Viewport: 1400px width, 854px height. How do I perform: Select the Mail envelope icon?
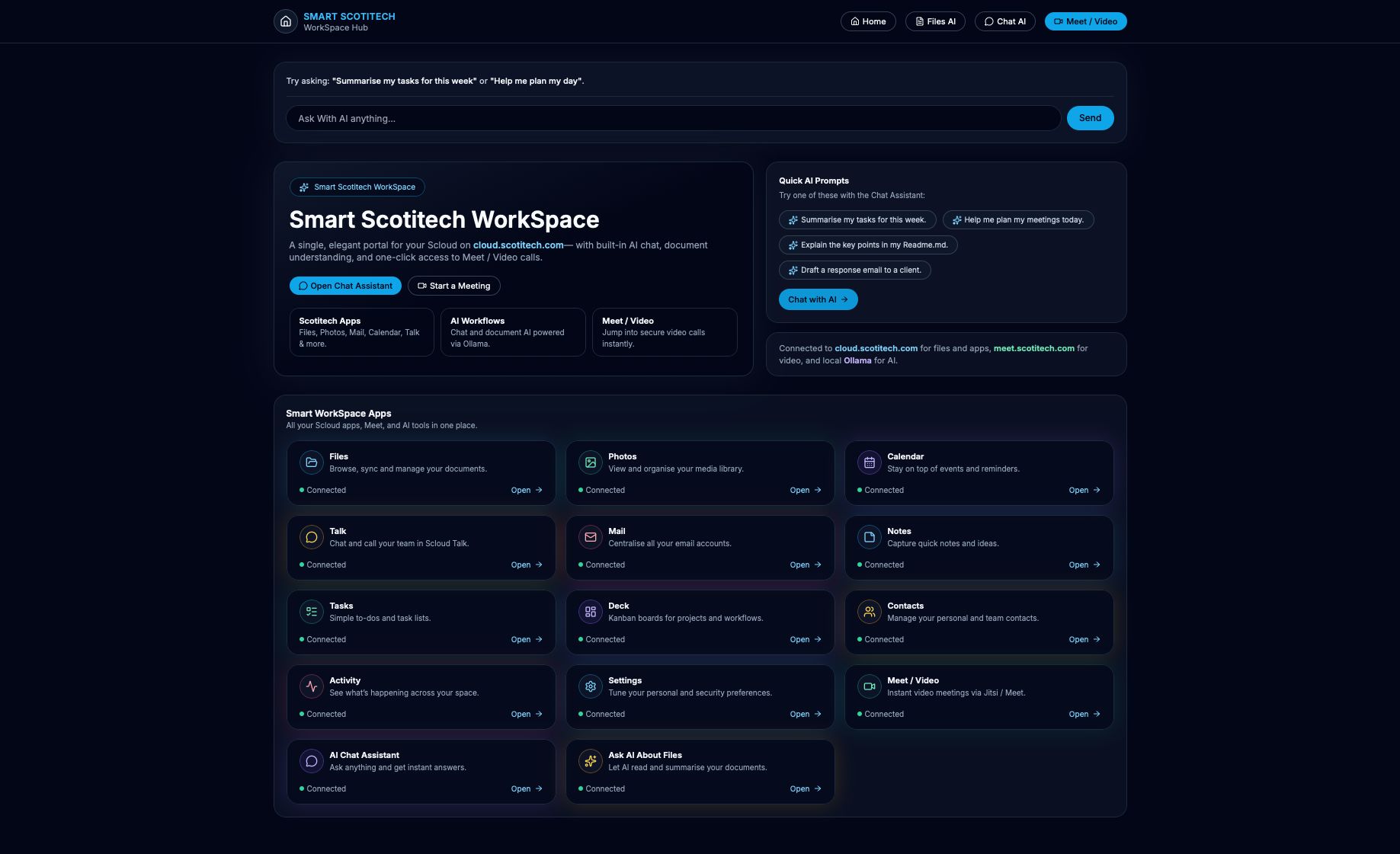click(590, 537)
